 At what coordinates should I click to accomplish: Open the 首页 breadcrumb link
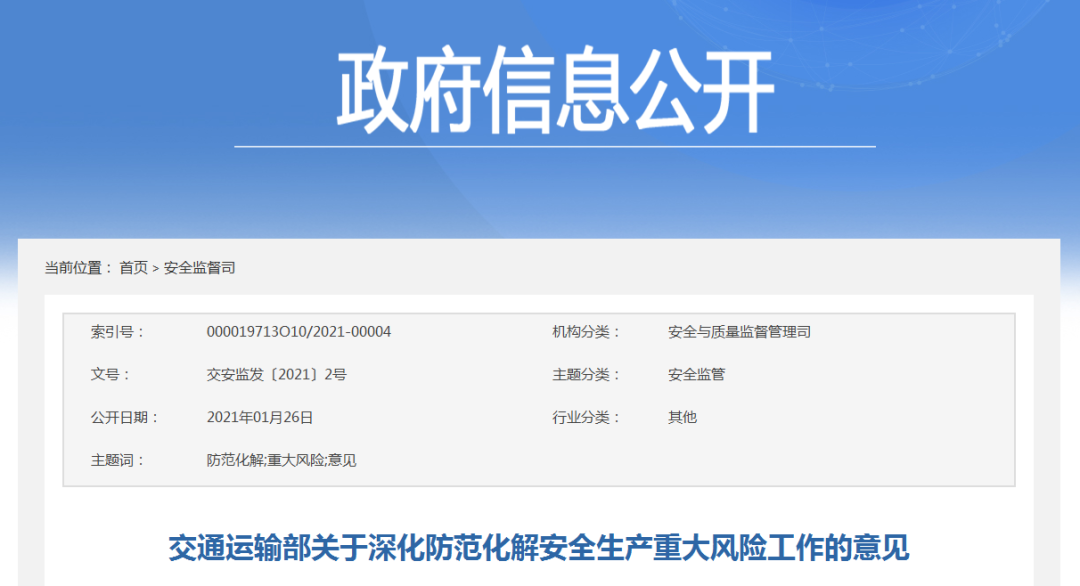pos(133,268)
